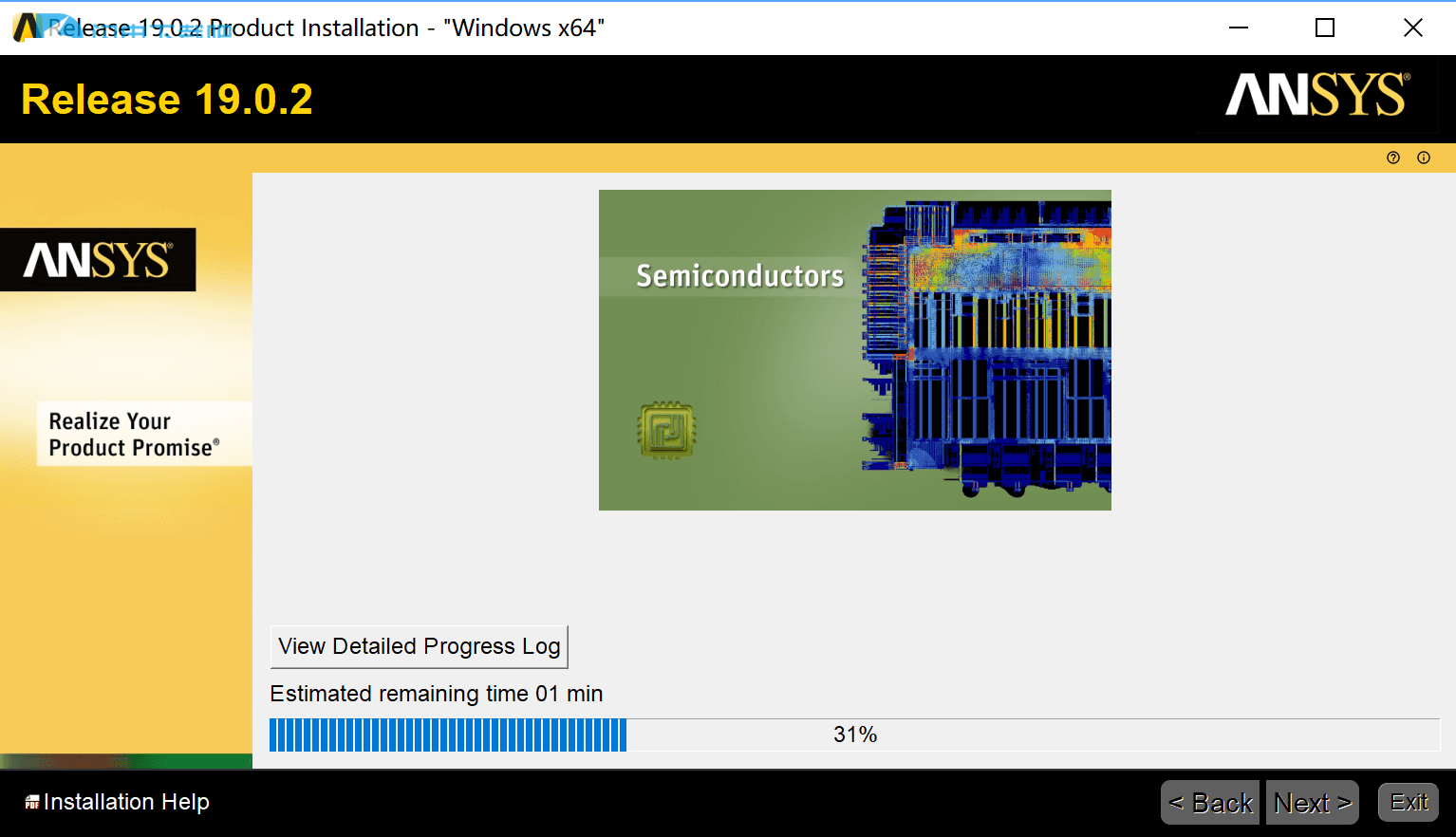
Task: Click the window title "Windows x64" text
Action: click(x=524, y=28)
